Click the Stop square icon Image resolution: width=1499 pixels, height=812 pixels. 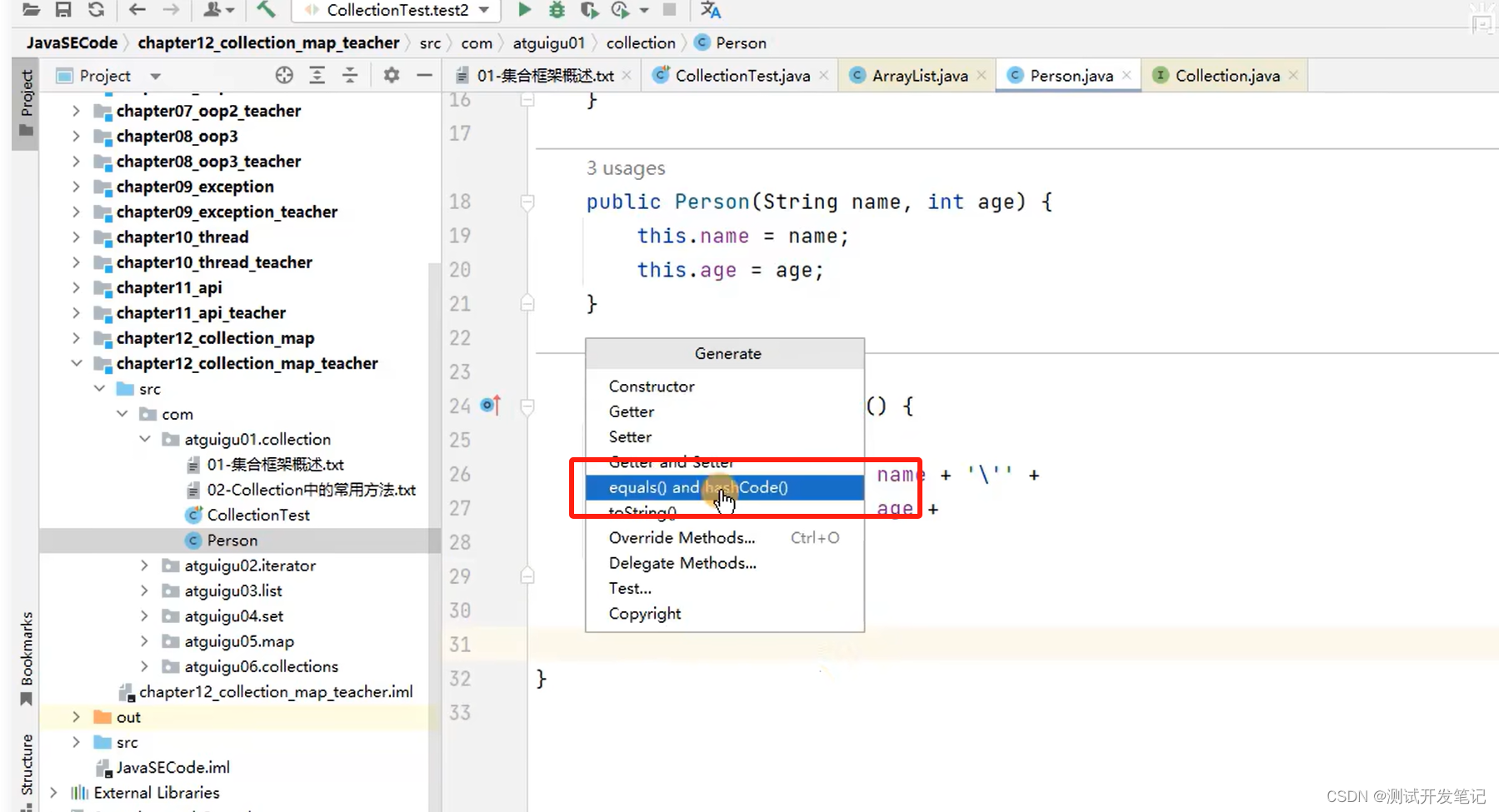669,10
